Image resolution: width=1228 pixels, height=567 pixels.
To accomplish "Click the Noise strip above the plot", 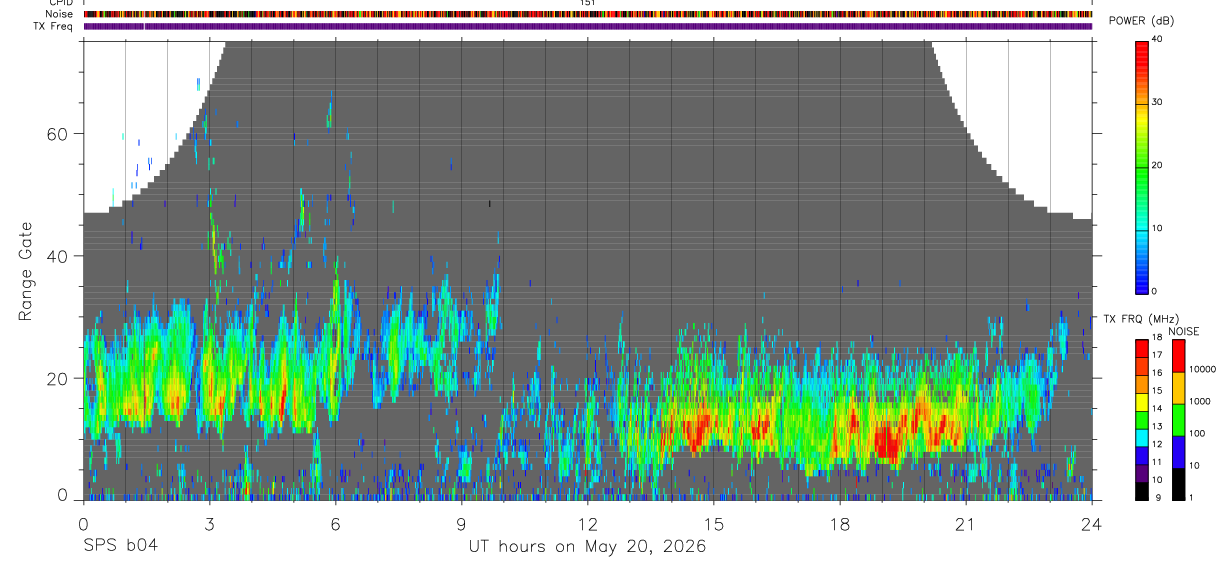I will click(x=588, y=14).
